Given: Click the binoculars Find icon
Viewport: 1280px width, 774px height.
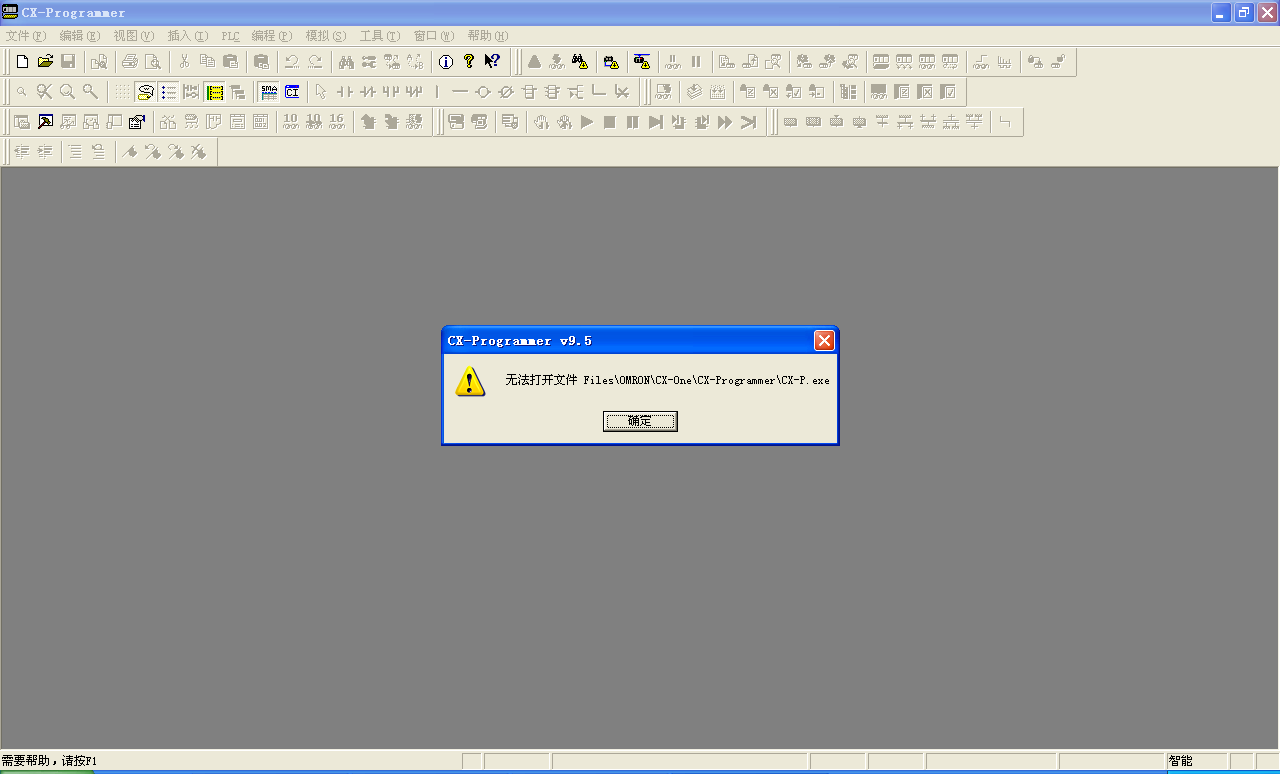Looking at the screenshot, I should [x=346, y=62].
